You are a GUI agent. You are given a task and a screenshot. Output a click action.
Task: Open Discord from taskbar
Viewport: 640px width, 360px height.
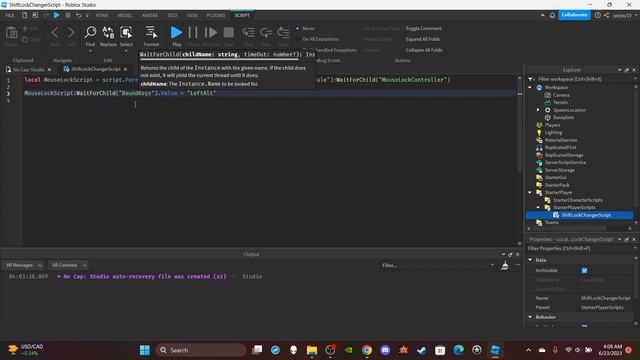385,350
